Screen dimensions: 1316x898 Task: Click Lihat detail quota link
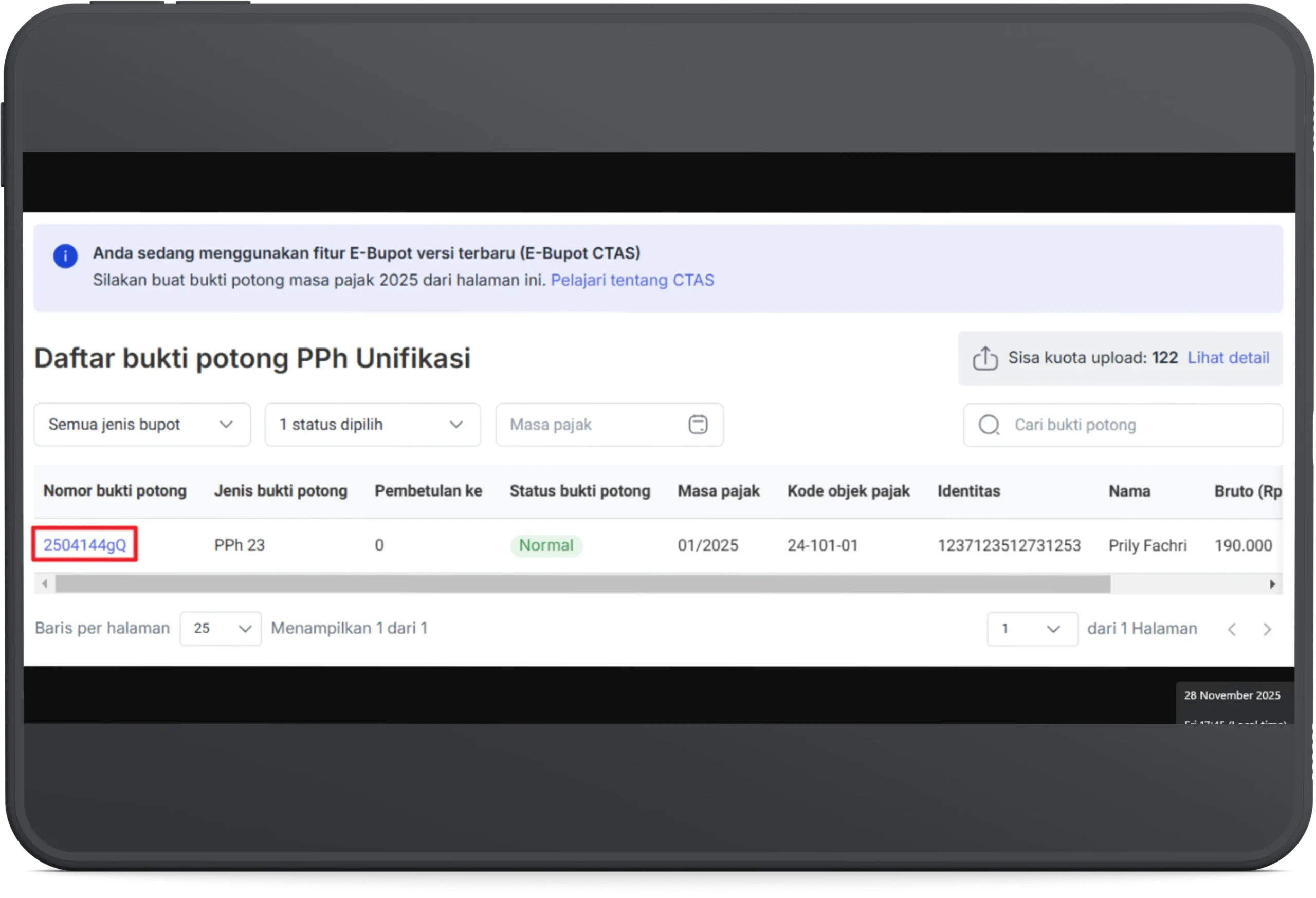[x=1228, y=358]
